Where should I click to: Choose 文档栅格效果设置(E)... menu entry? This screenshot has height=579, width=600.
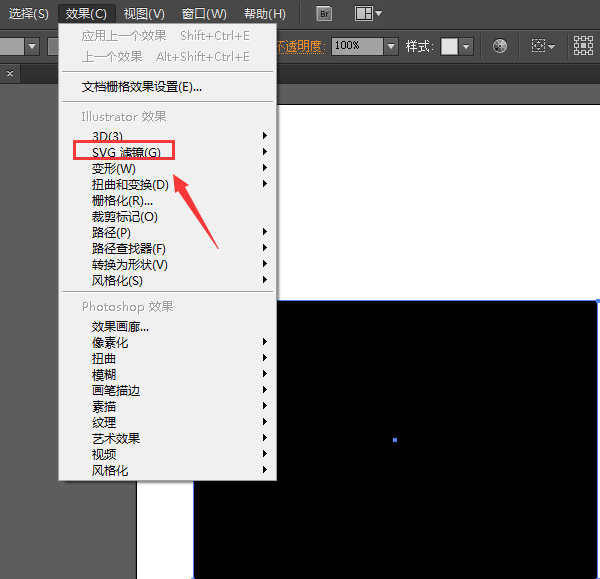168,86
